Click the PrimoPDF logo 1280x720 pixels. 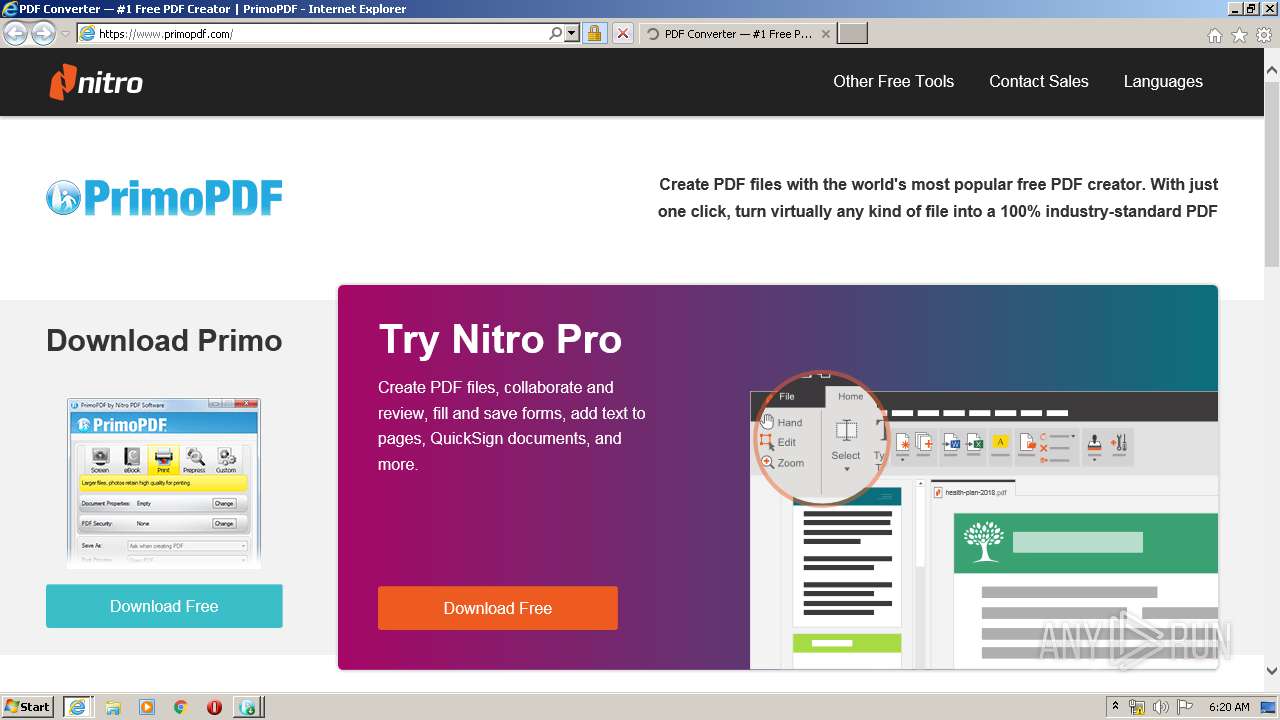click(164, 197)
